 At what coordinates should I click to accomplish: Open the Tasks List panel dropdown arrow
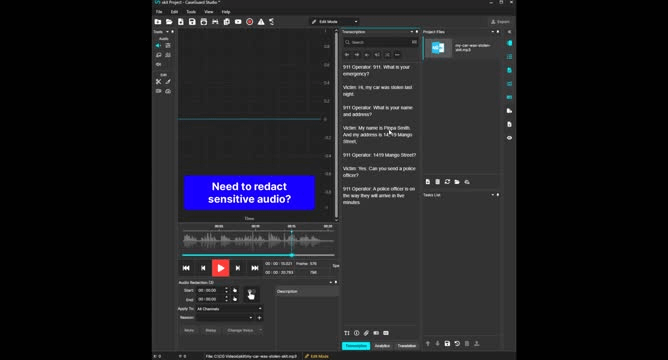click(x=492, y=195)
